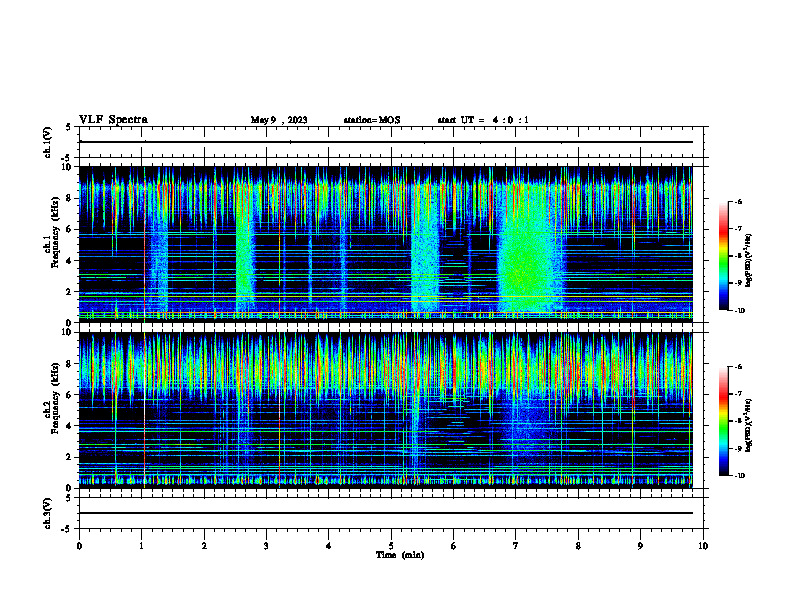This screenshot has width=792, height=612.
Task: Select the "-10" label on ch.1 color bar
Action: (x=738, y=311)
